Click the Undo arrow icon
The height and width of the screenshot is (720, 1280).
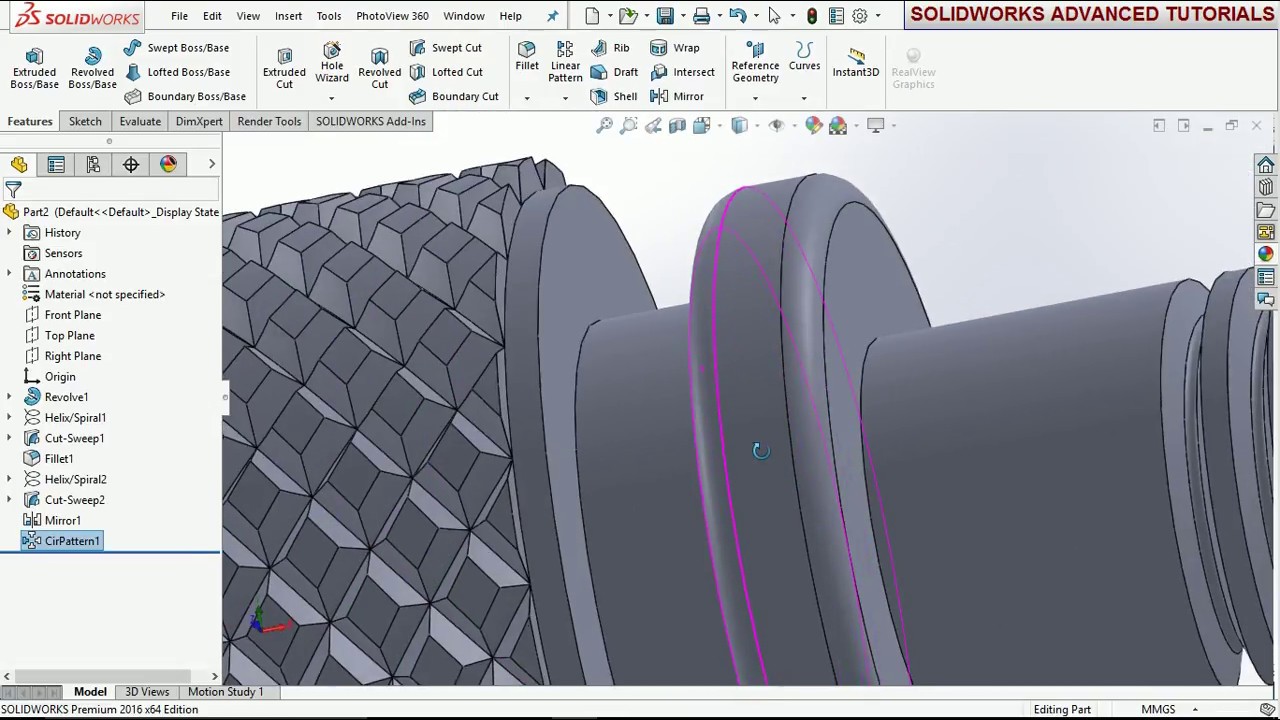click(737, 16)
